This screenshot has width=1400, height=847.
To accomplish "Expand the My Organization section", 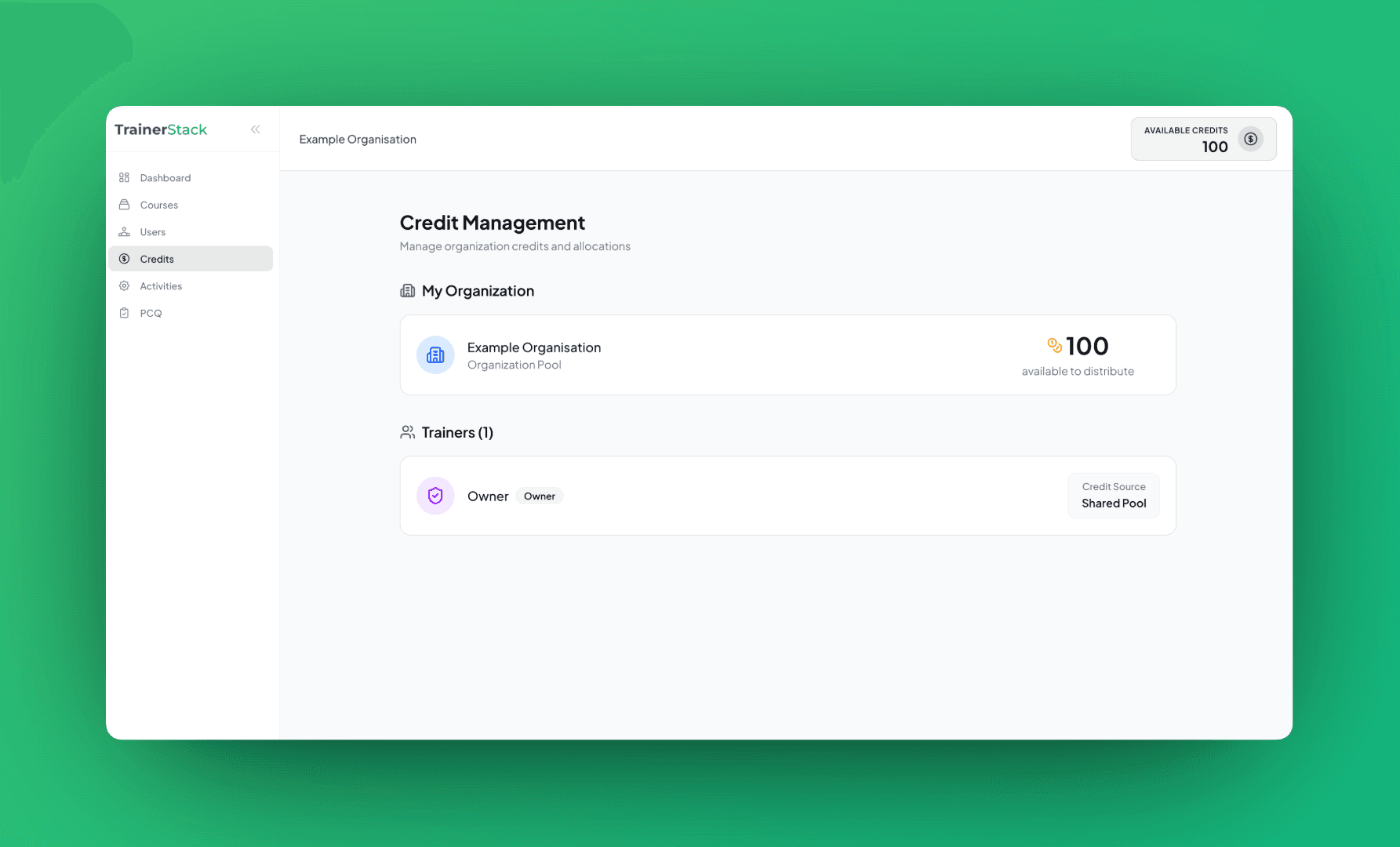I will click(478, 290).
